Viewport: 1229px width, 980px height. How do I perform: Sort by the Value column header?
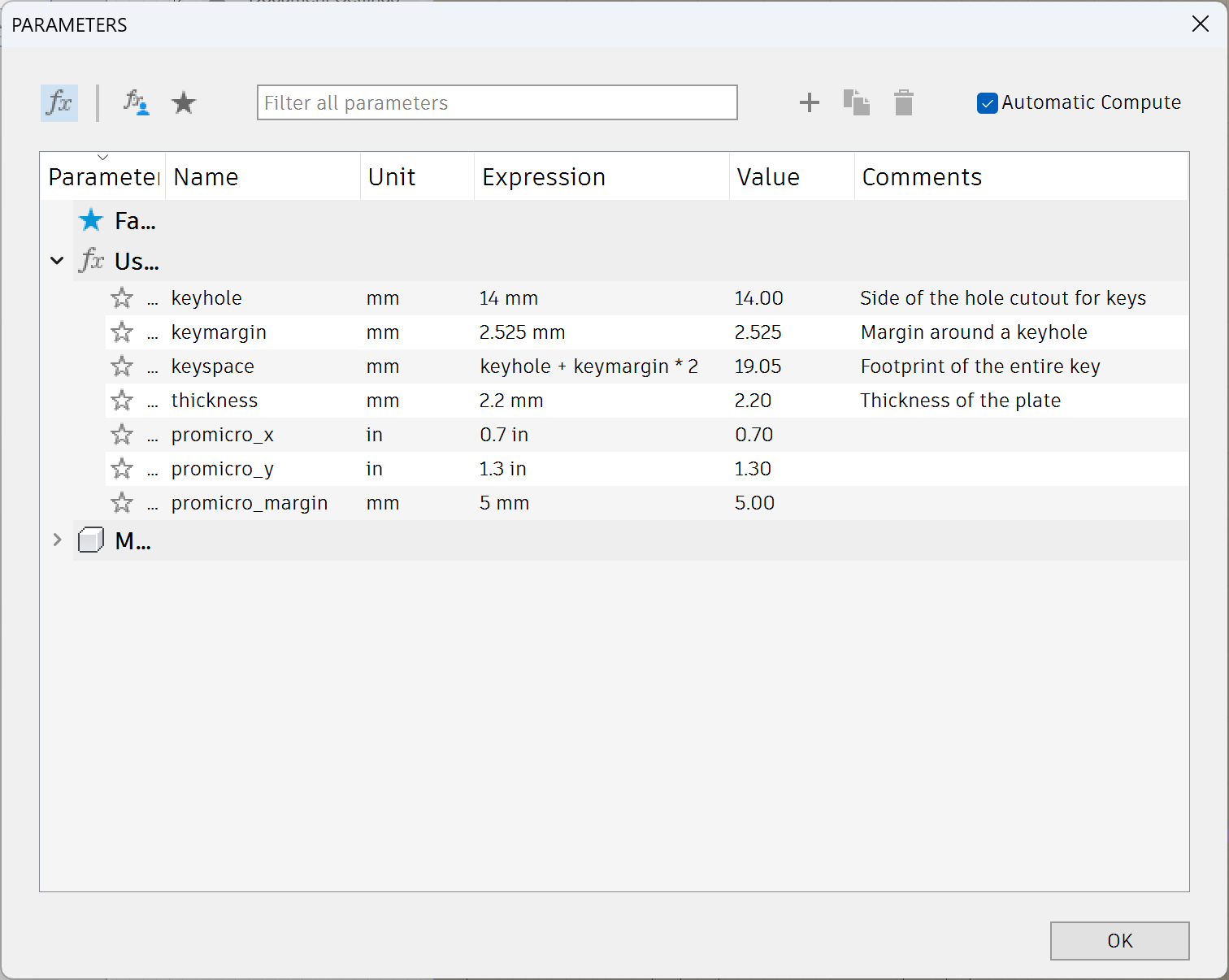[793, 177]
